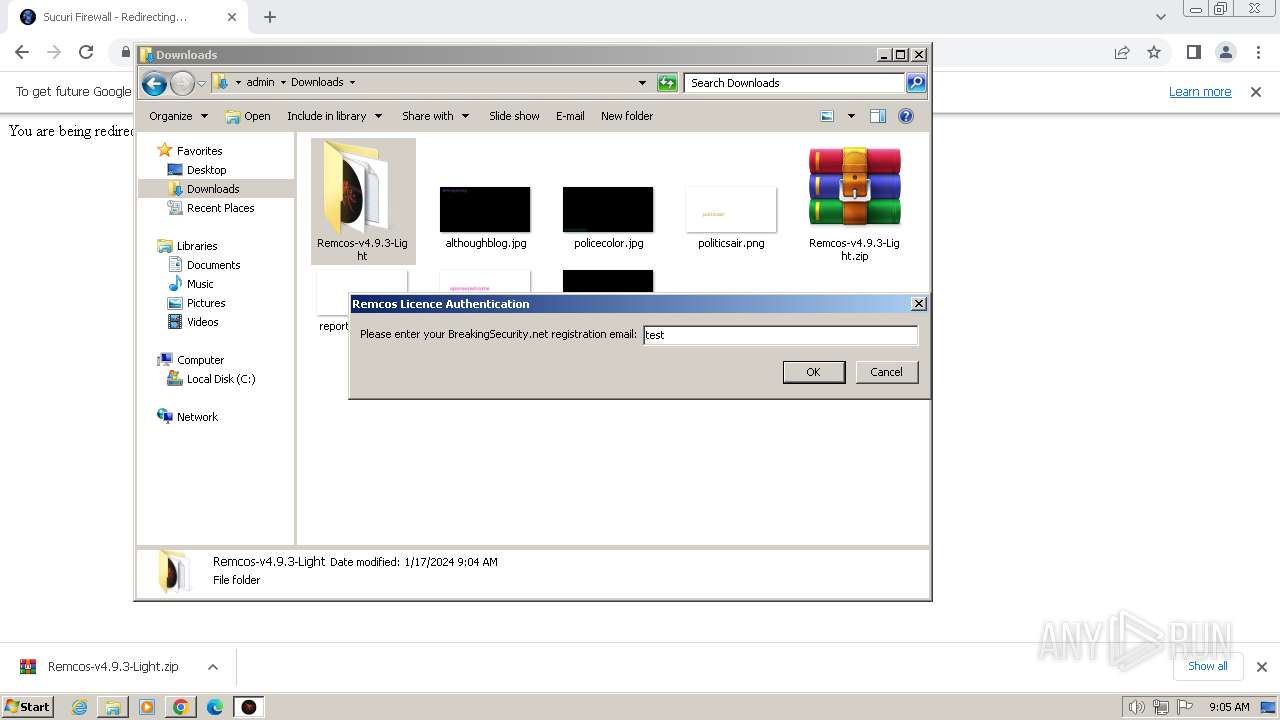Click the change view icon in Explorer
This screenshot has width=1280, height=720.
827,116
